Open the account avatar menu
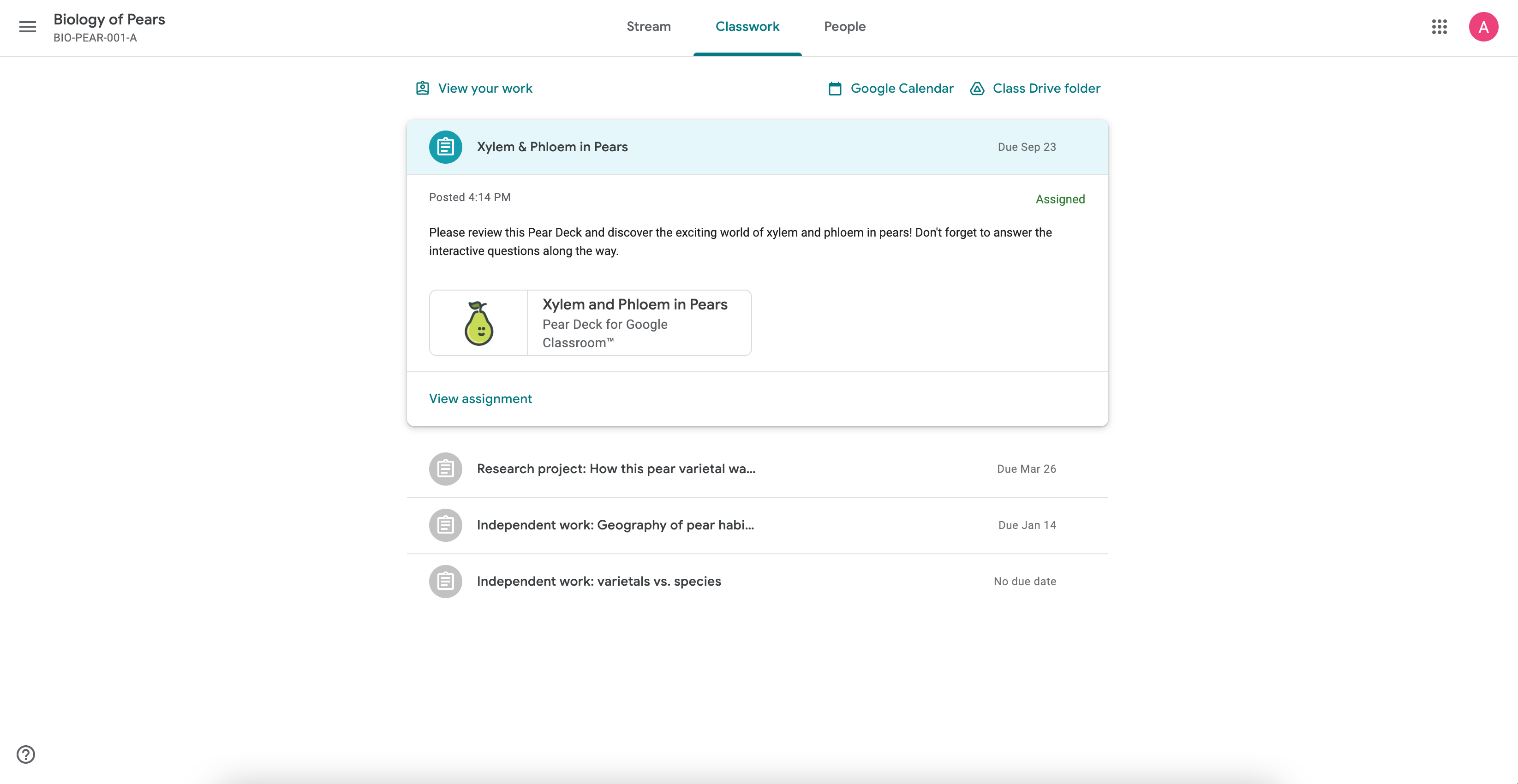 (1483, 26)
